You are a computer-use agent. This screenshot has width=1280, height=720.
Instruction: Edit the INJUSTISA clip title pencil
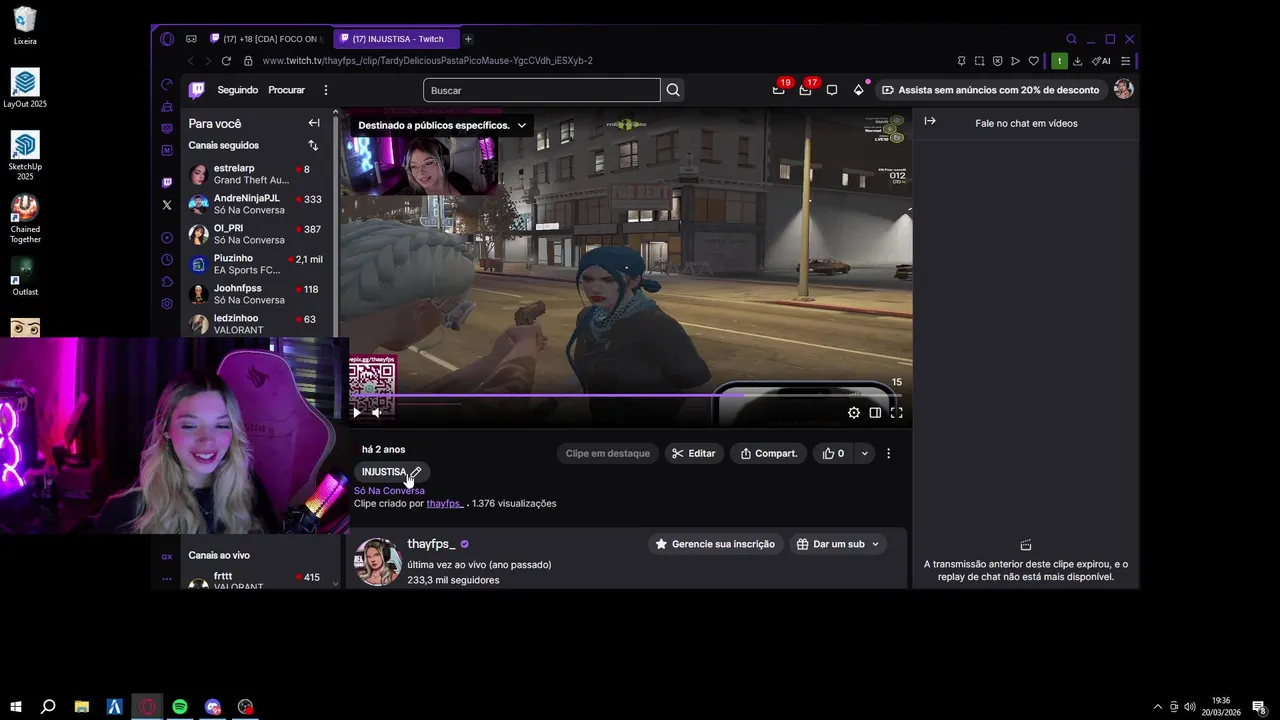(416, 472)
